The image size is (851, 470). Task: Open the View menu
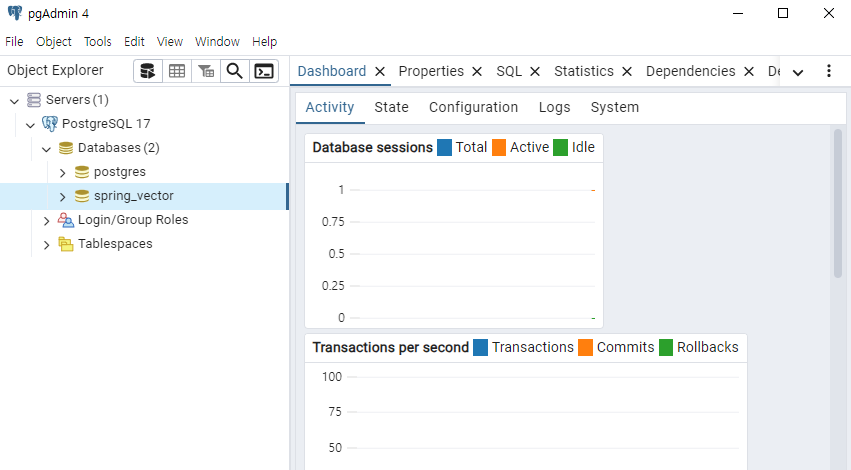pos(170,42)
